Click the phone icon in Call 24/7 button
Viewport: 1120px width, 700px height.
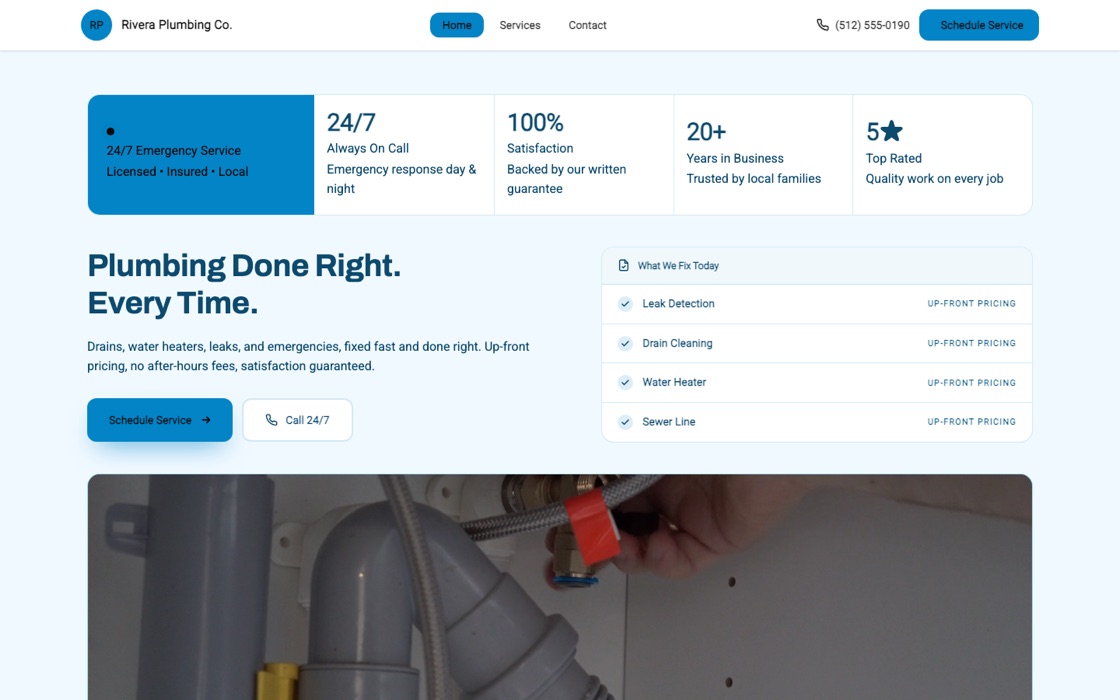(x=271, y=420)
